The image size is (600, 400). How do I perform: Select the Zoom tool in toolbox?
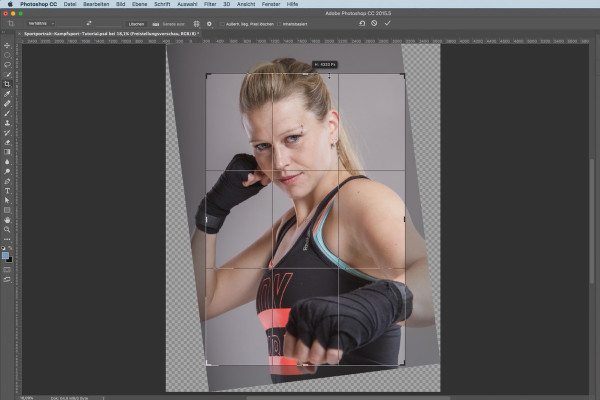click(x=7, y=230)
